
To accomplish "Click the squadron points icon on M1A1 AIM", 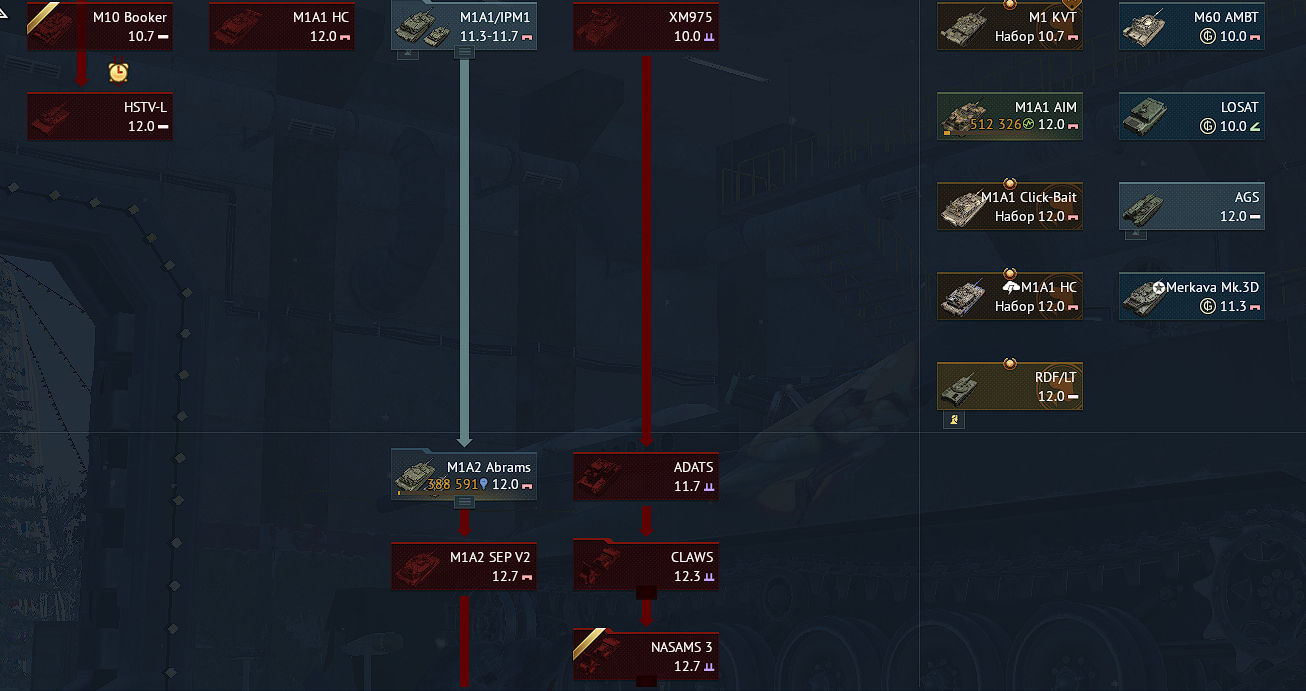I will [x=1028, y=125].
